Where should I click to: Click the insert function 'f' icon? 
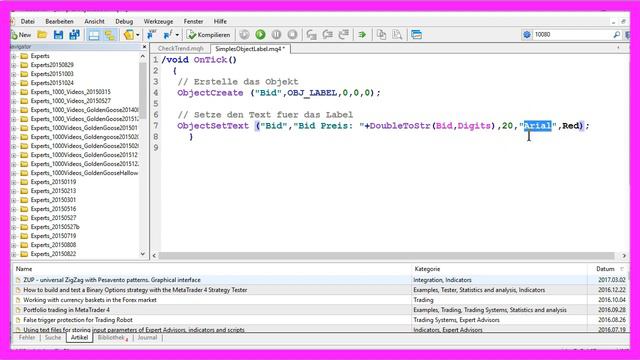point(167,35)
